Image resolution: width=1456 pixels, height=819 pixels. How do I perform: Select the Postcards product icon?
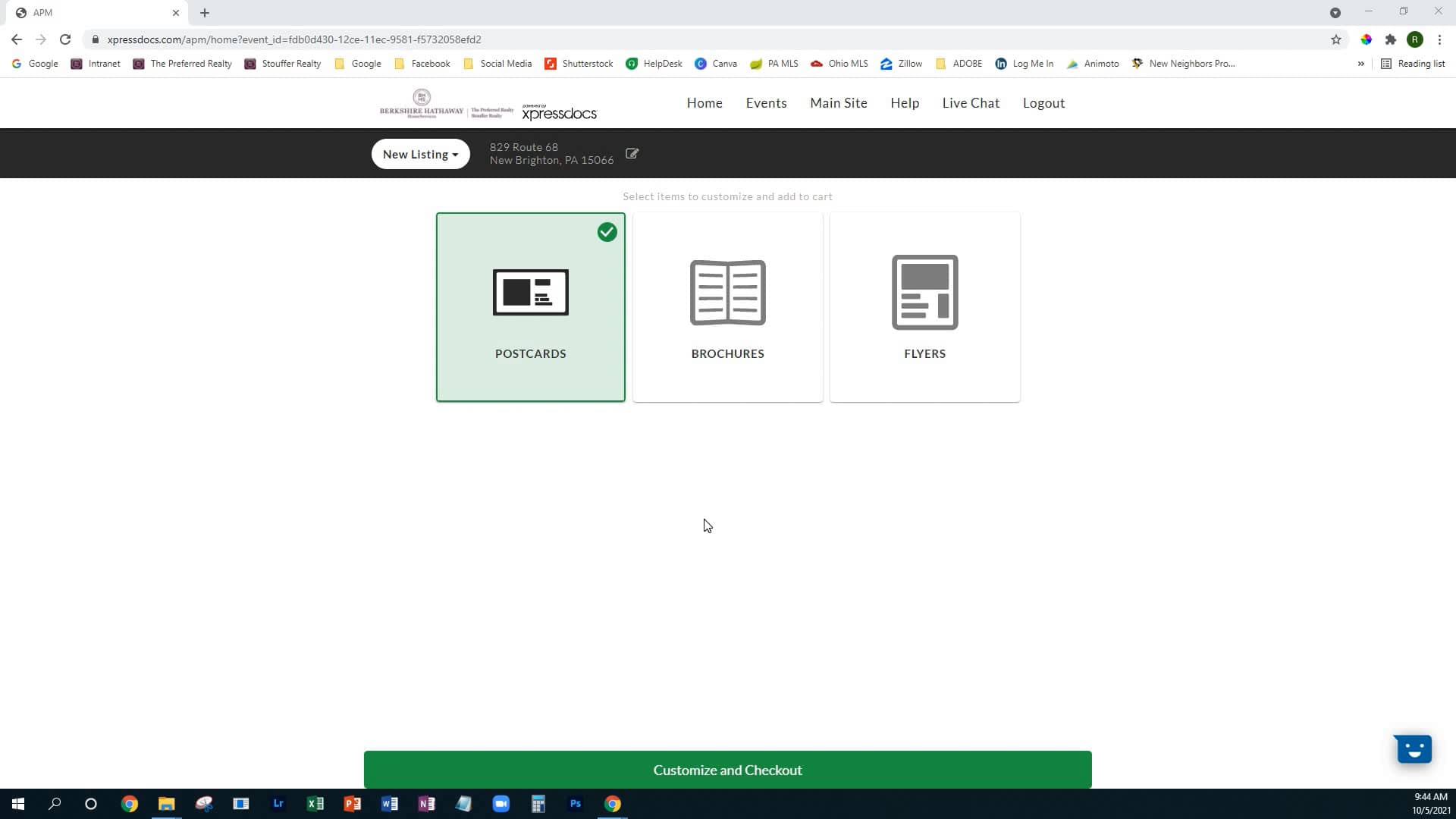[530, 292]
